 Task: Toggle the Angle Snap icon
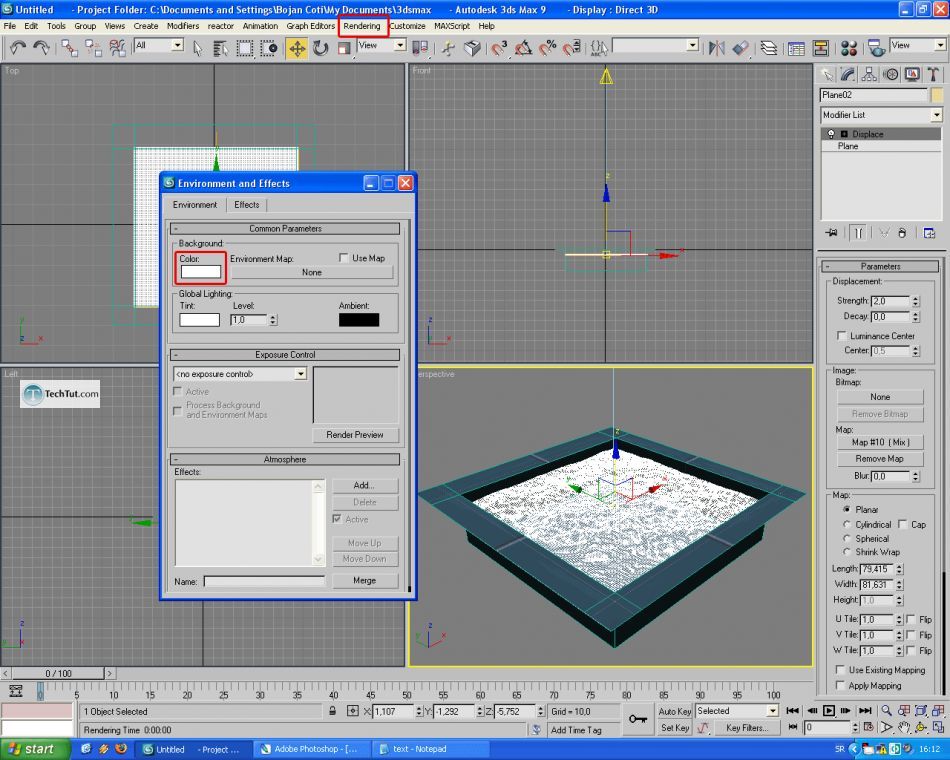tap(523, 48)
